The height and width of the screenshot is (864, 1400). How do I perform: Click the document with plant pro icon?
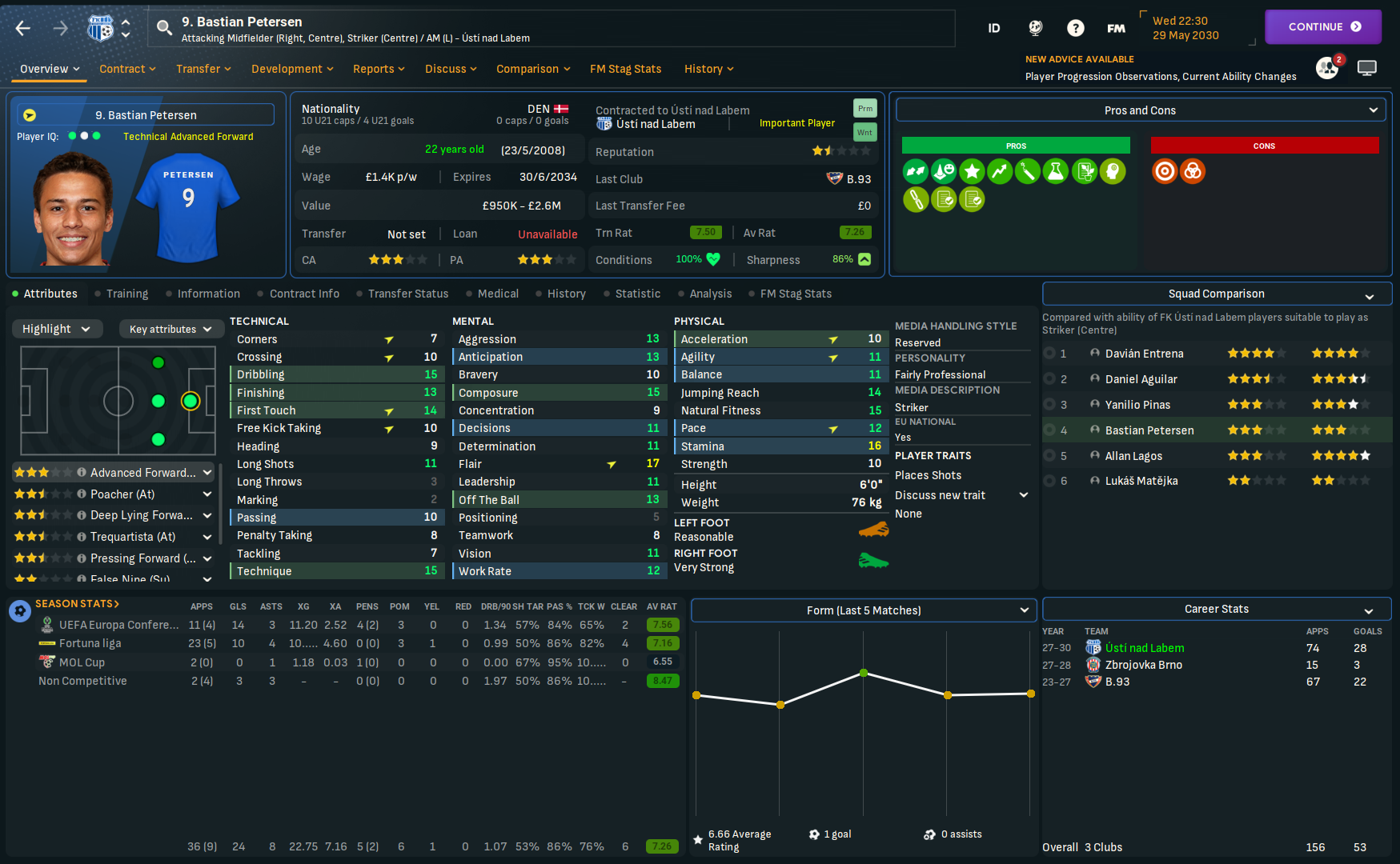1085,171
